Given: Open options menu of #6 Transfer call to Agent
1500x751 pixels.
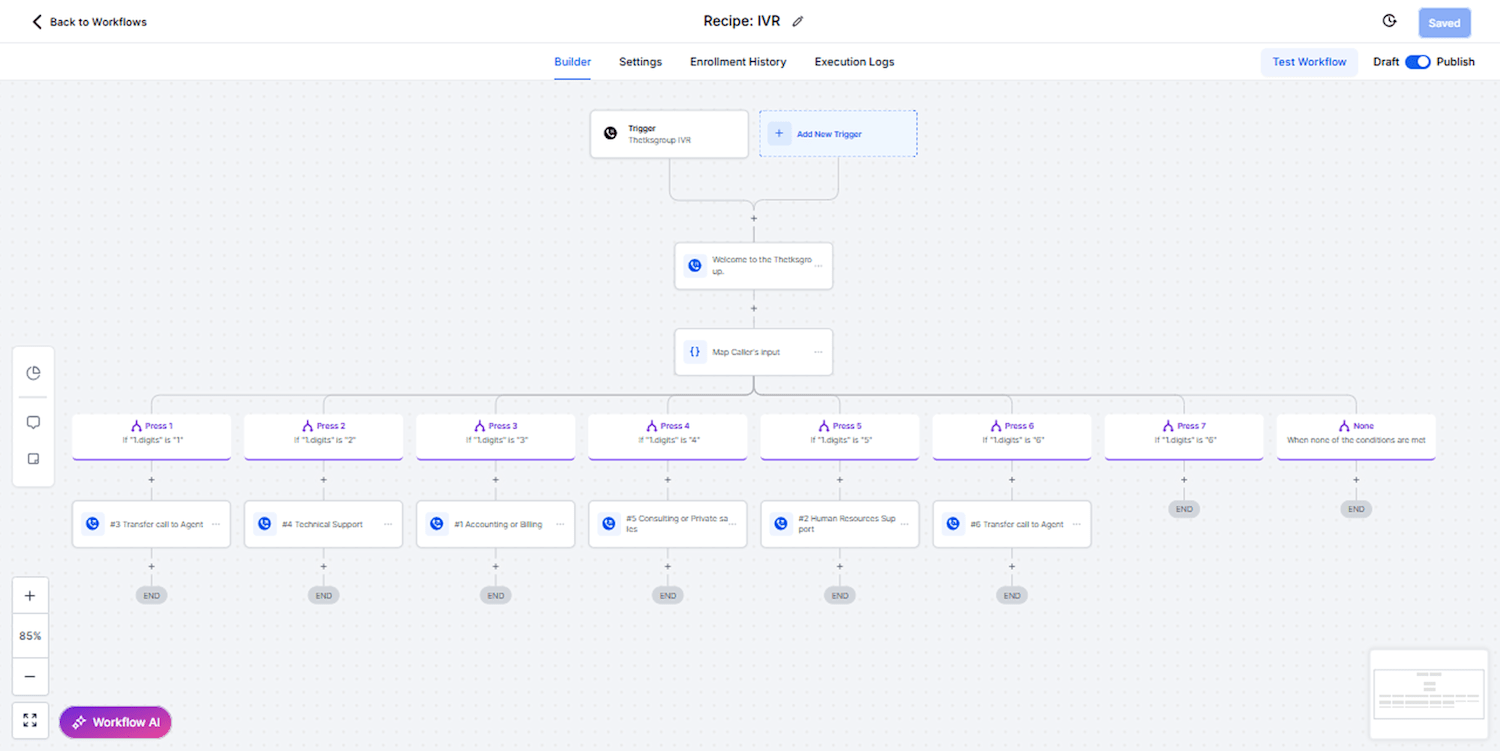Looking at the screenshot, I should 1076,524.
